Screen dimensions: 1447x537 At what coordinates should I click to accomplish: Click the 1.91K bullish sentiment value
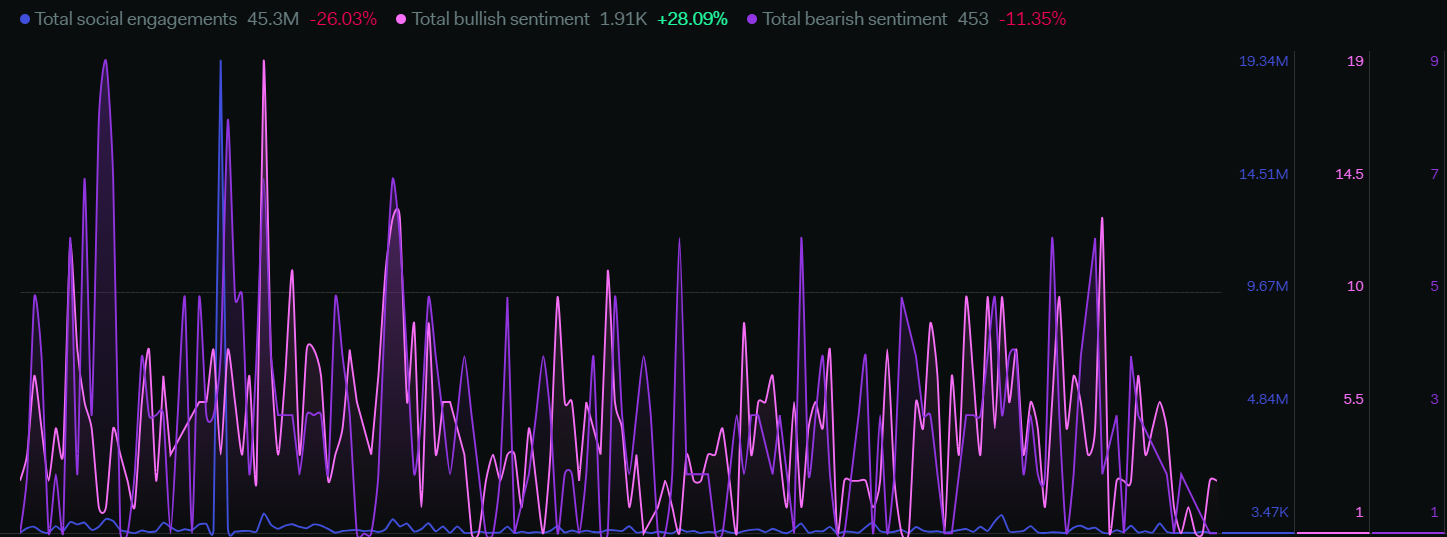(623, 19)
